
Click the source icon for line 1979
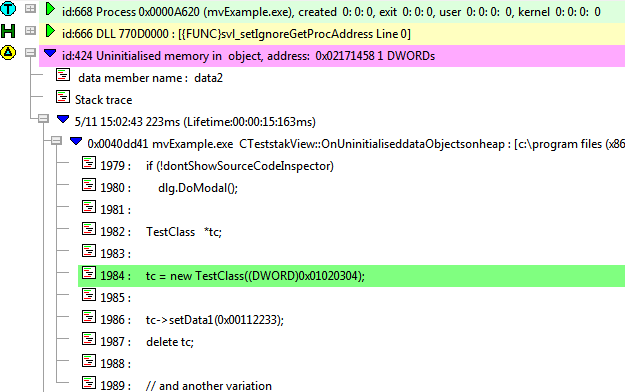(89, 163)
